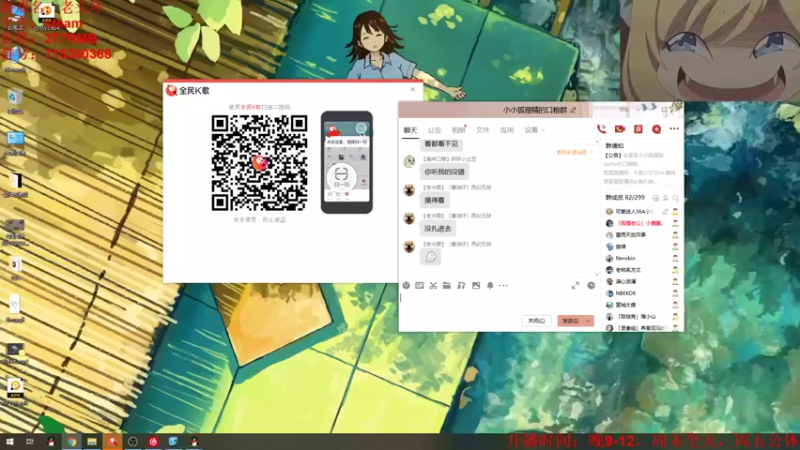The width and height of the screenshot is (800, 450).
Task: Click chat scrollbar down arrow
Action: [597, 274]
